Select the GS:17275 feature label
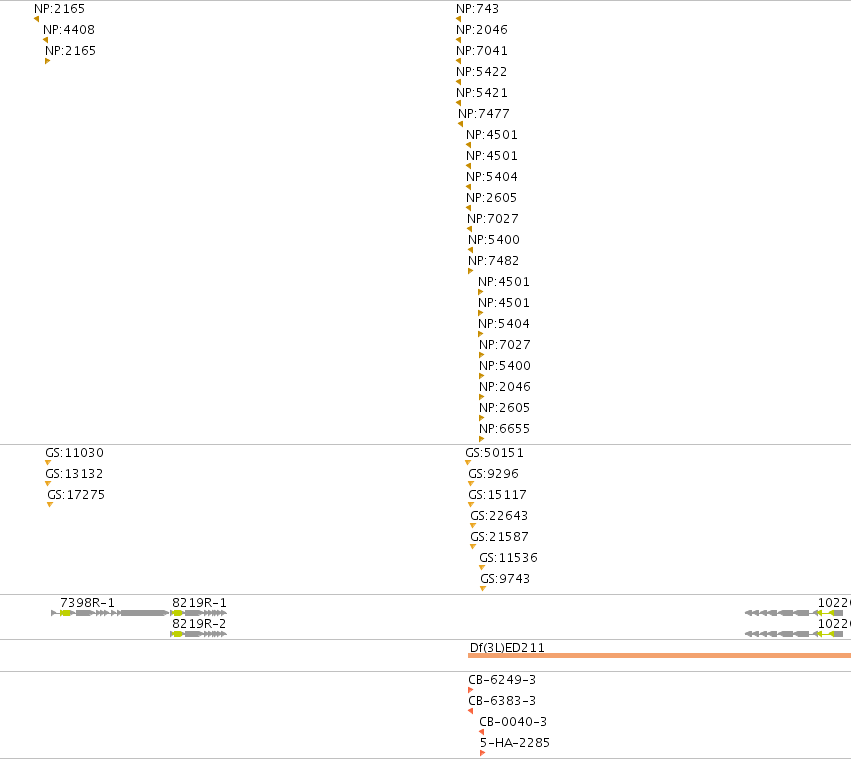 pos(76,495)
